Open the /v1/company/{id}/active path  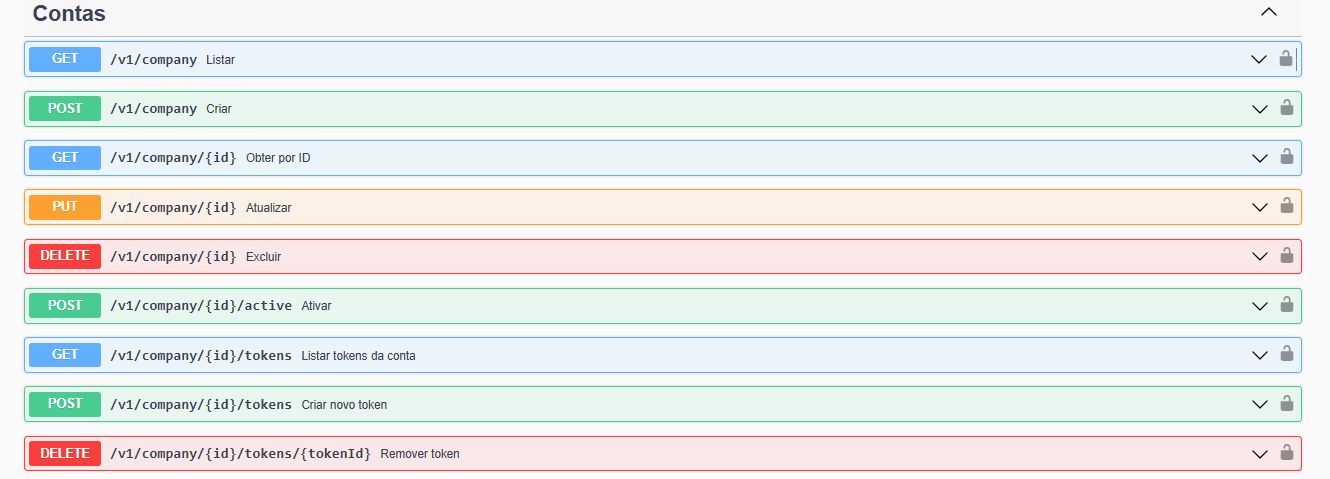[x=201, y=305]
